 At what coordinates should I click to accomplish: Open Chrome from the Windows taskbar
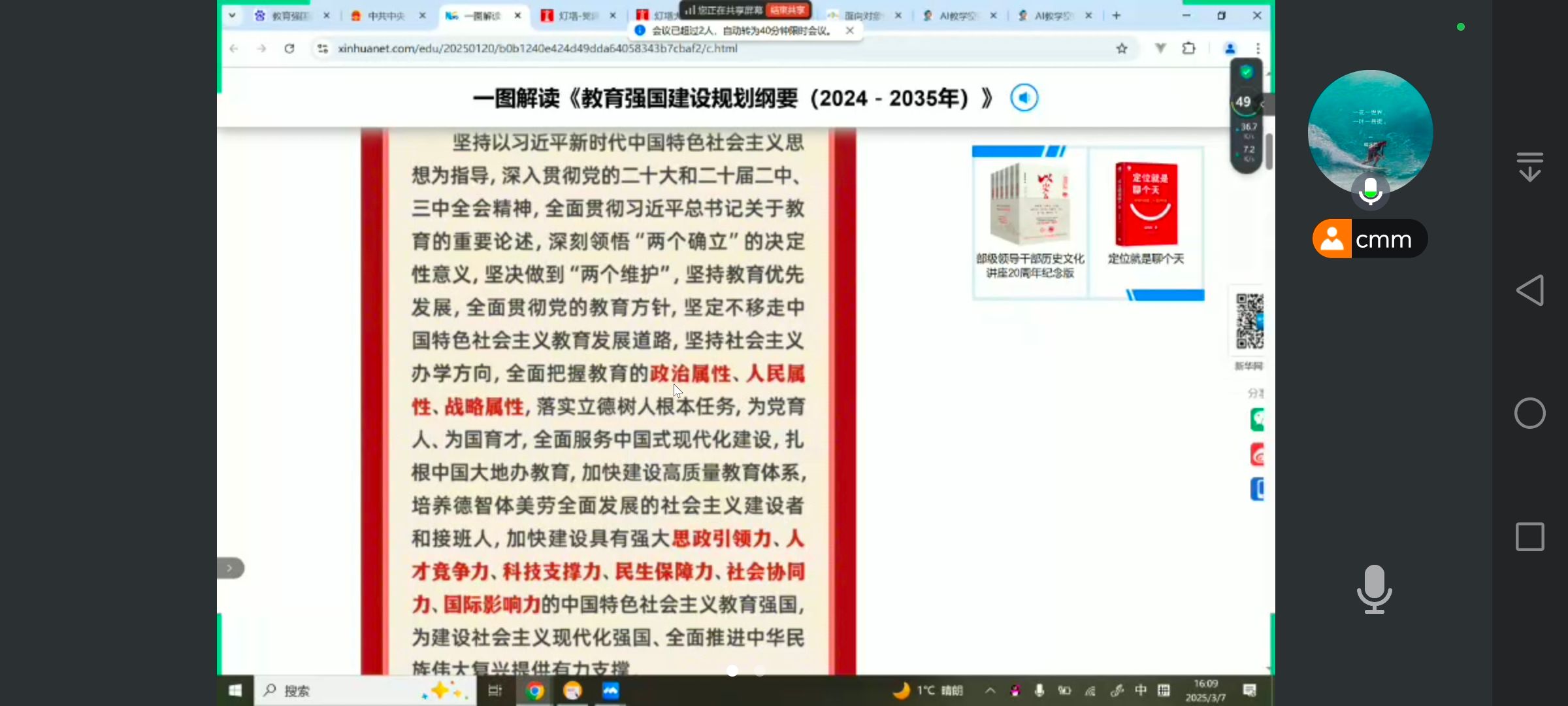(534, 691)
